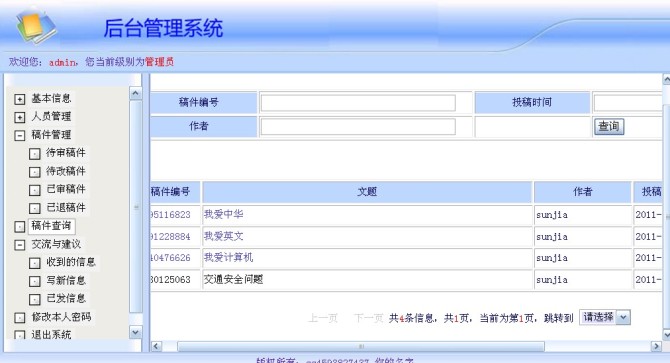Click manuscript number ending 0476626
Screen dimensions: 670x363
click(x=170, y=258)
